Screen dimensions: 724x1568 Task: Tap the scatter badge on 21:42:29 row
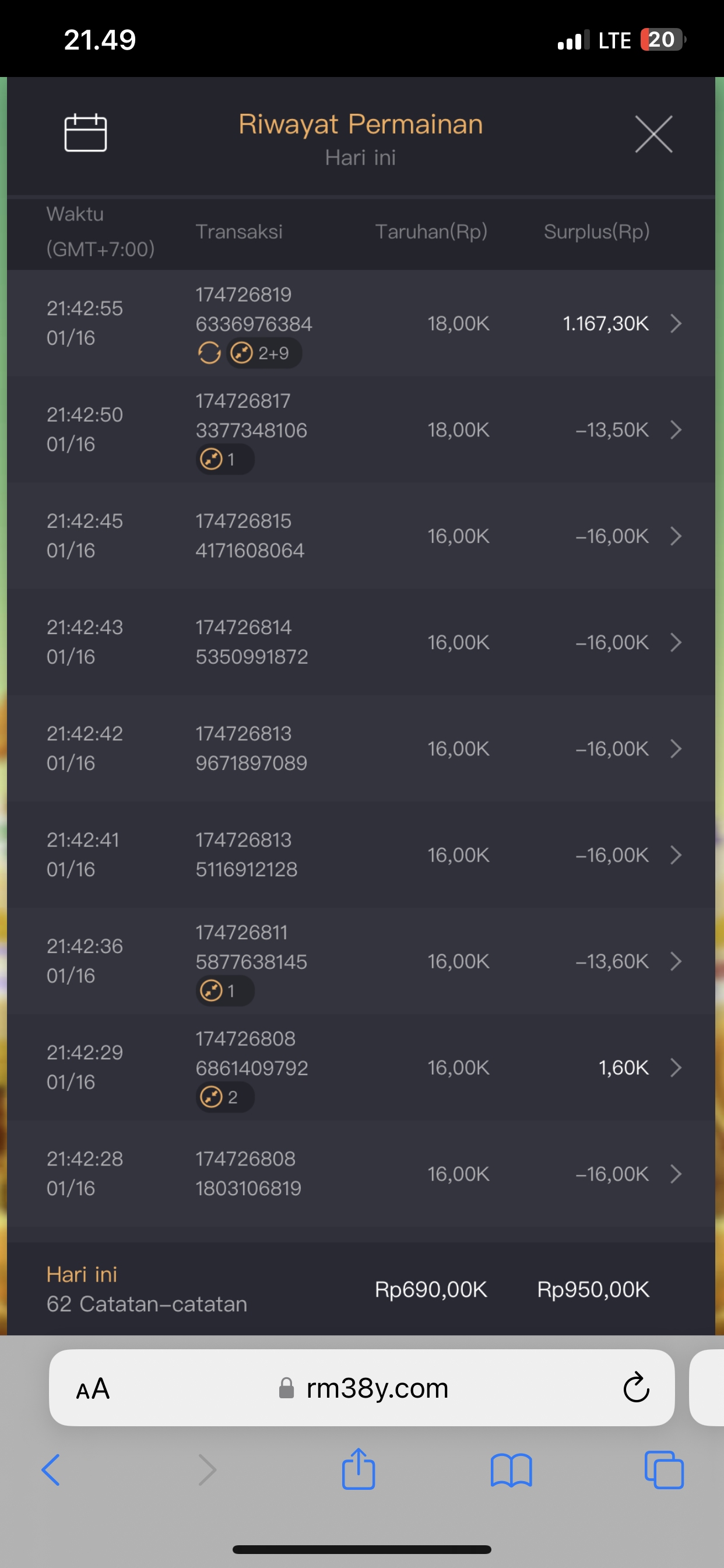point(224,1097)
